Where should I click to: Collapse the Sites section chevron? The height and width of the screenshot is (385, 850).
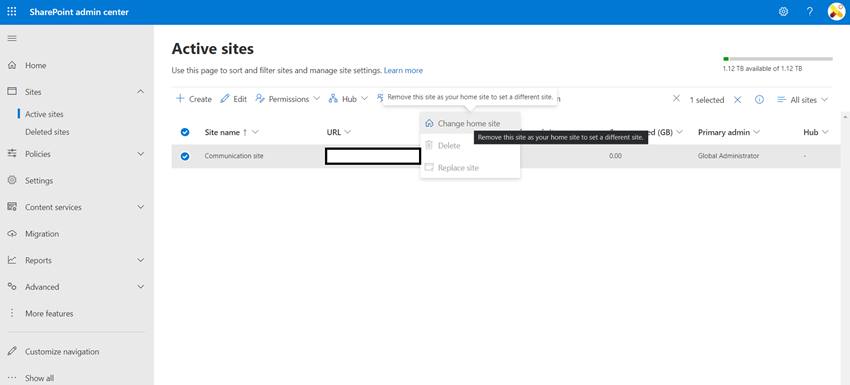140,92
